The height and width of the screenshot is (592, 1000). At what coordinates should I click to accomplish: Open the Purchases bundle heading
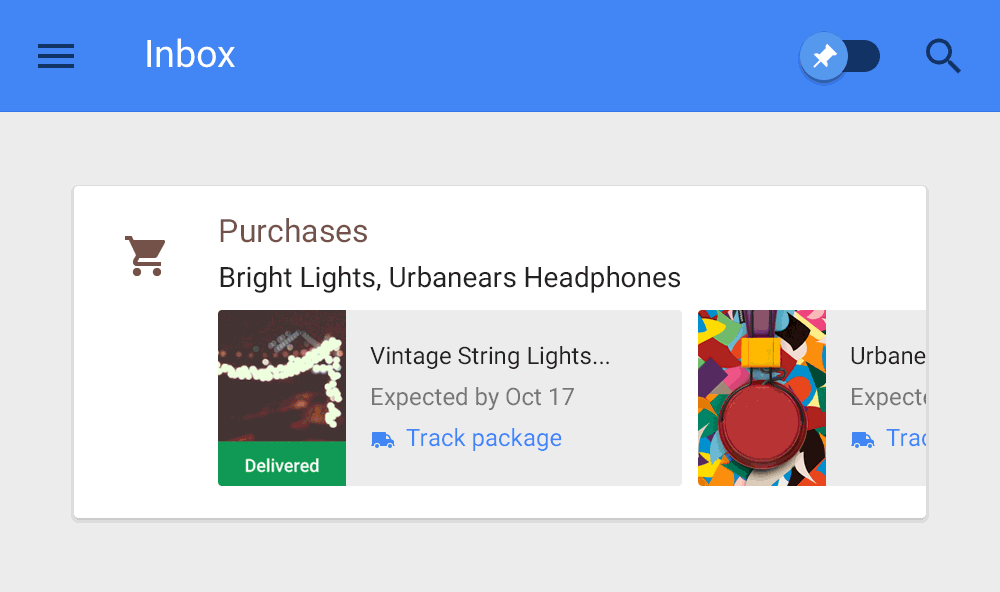293,232
